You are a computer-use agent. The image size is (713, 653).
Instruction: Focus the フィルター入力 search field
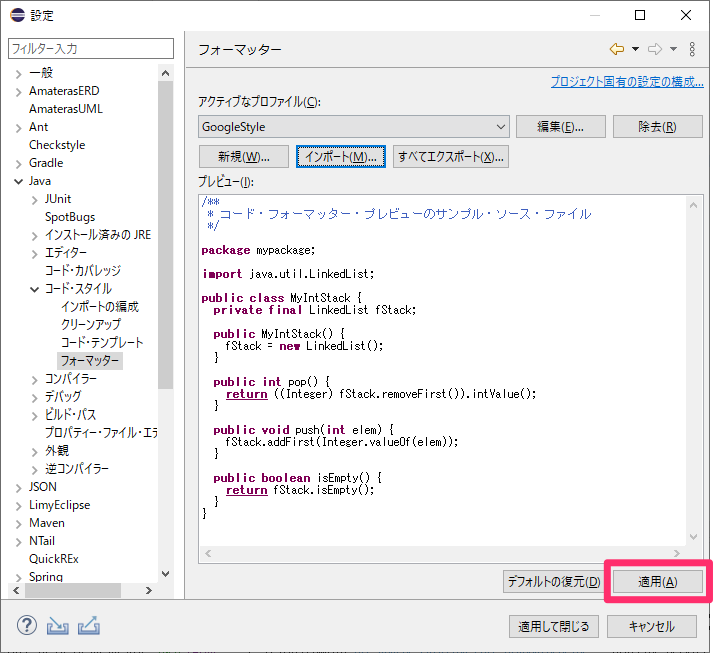tap(91, 49)
